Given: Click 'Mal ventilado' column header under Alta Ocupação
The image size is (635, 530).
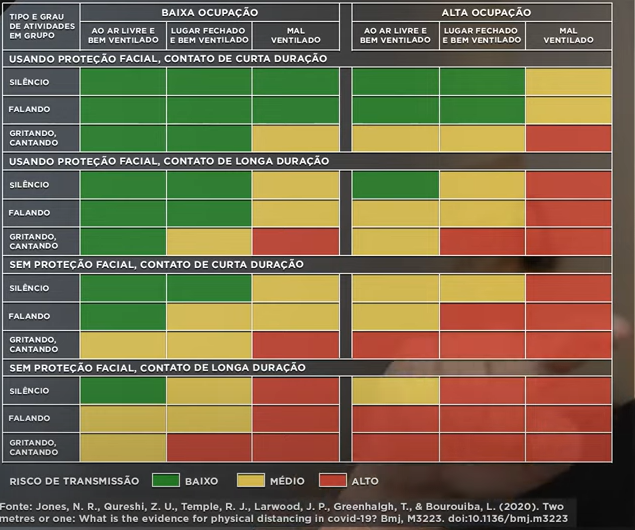Looking at the screenshot, I should click(x=567, y=36).
